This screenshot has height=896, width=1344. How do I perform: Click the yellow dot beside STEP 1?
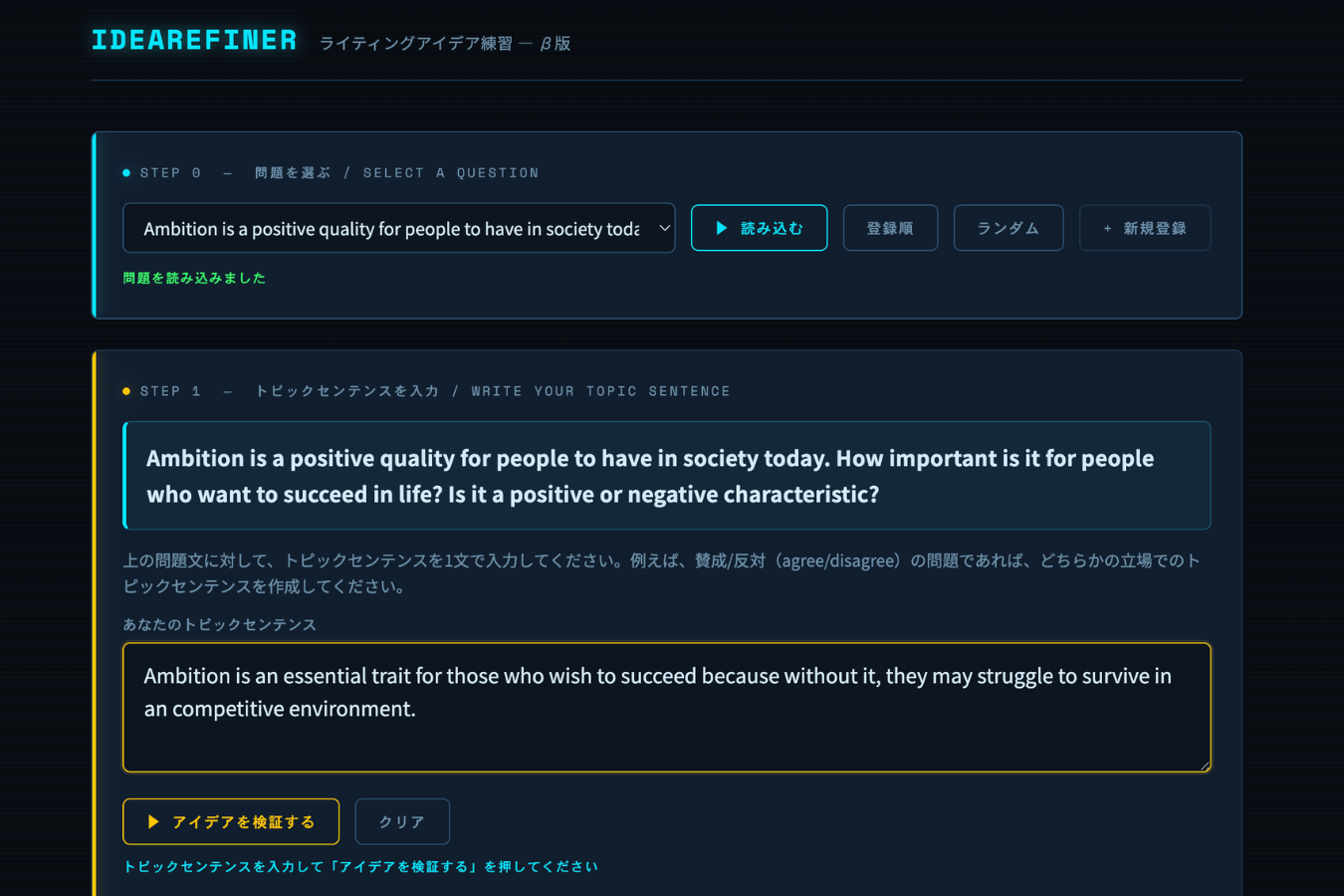point(125,390)
